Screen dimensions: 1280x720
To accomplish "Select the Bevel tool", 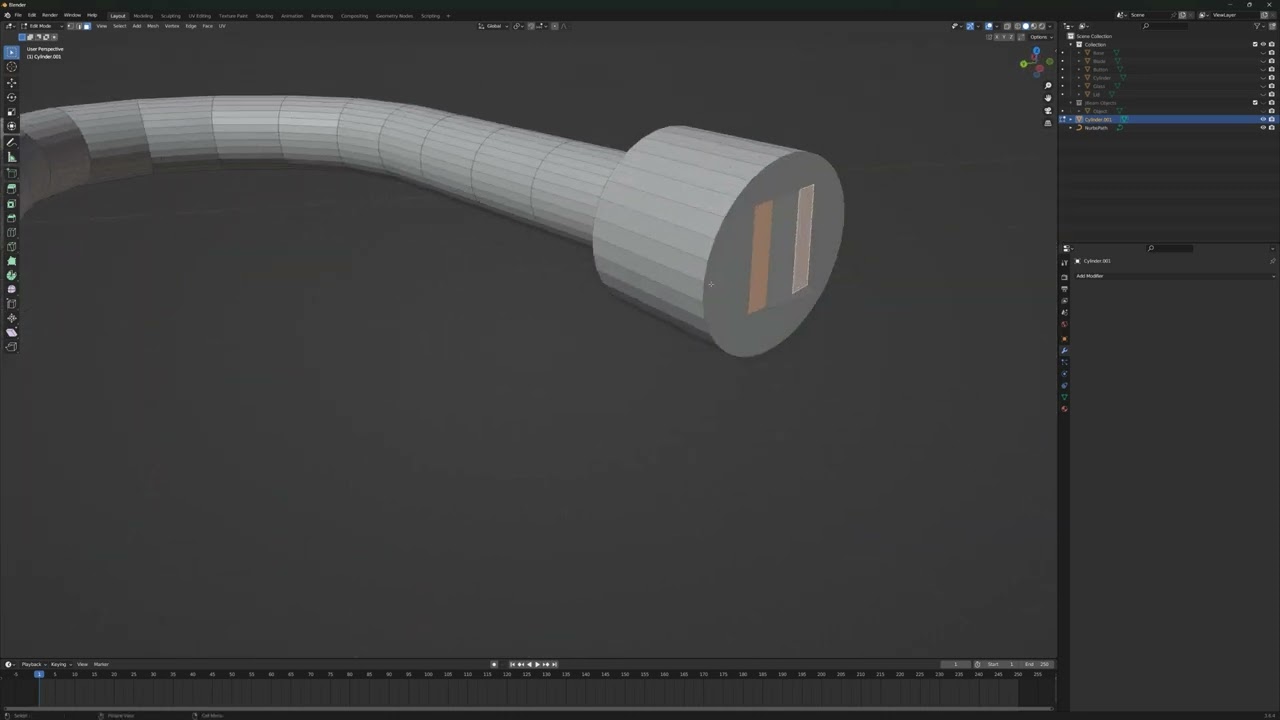I will pyautogui.click(x=12, y=218).
